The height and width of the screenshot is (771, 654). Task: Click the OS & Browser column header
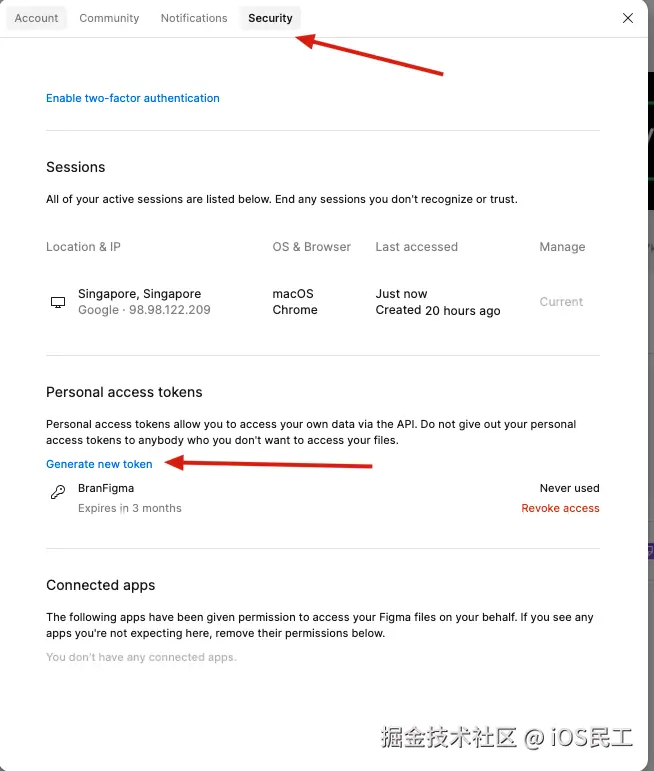(311, 247)
